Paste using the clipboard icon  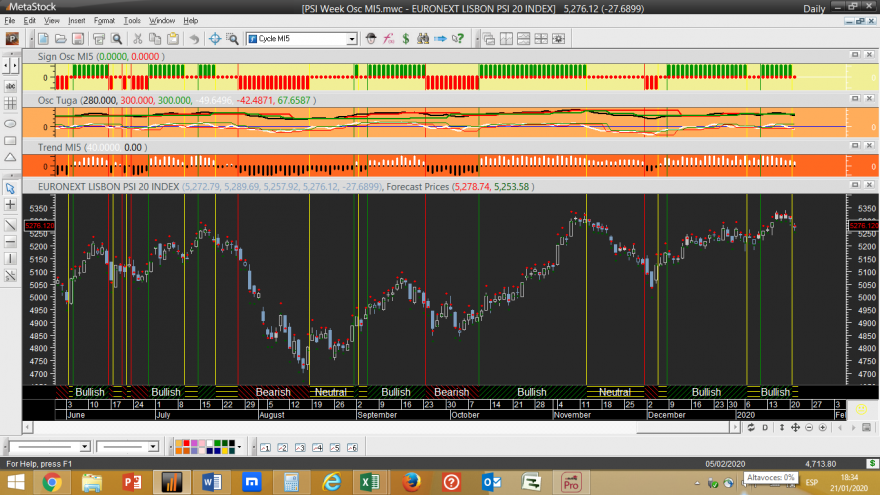[x=173, y=39]
